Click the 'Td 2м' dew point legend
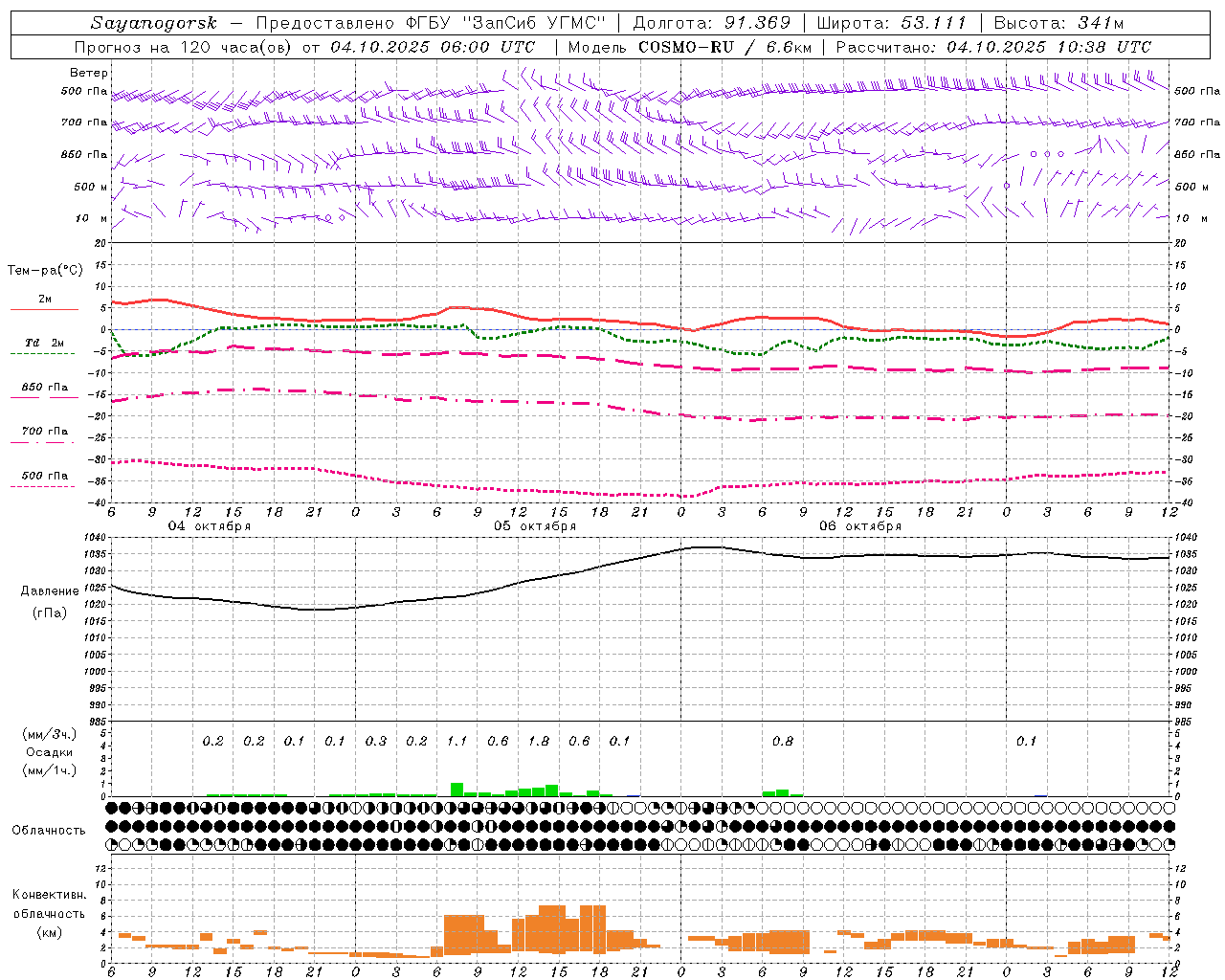 (44, 343)
